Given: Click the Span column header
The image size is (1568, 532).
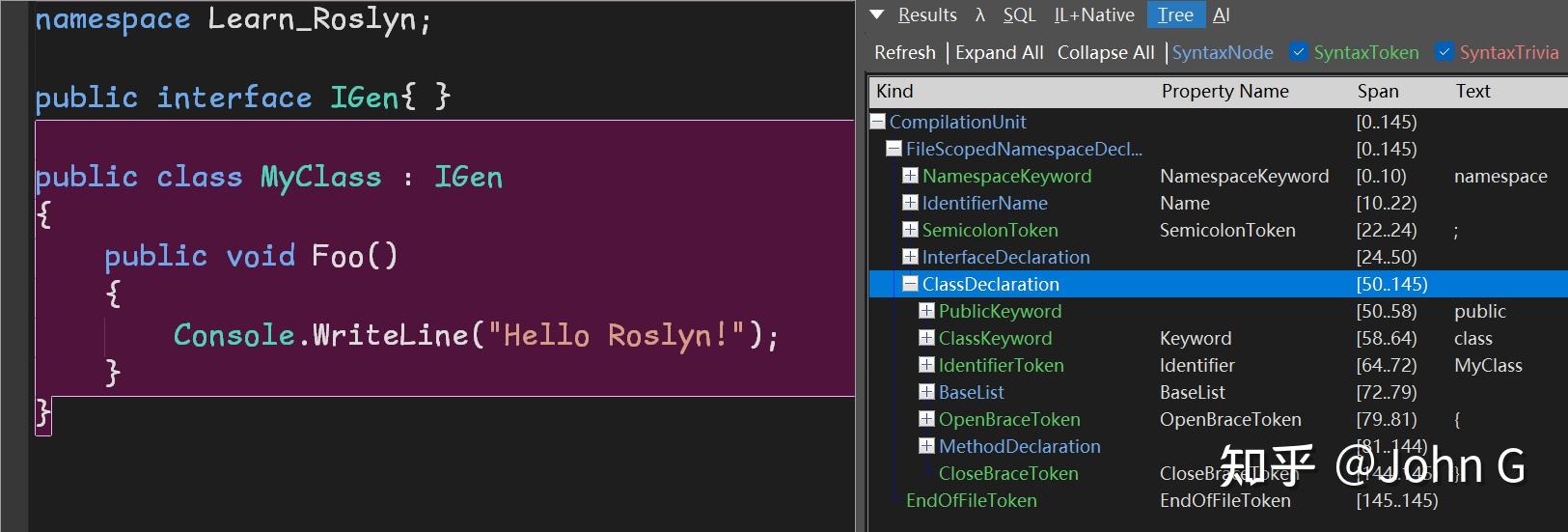Looking at the screenshot, I should coord(1378,91).
